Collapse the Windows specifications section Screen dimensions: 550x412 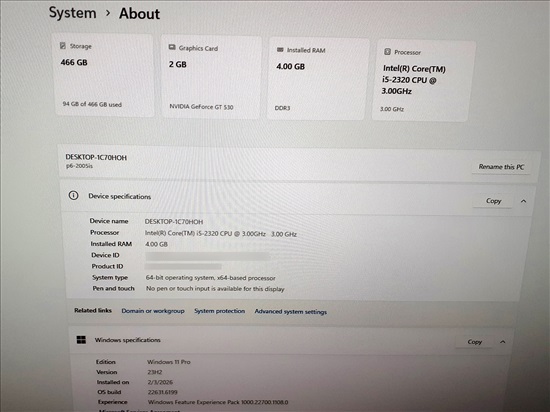[503, 342]
